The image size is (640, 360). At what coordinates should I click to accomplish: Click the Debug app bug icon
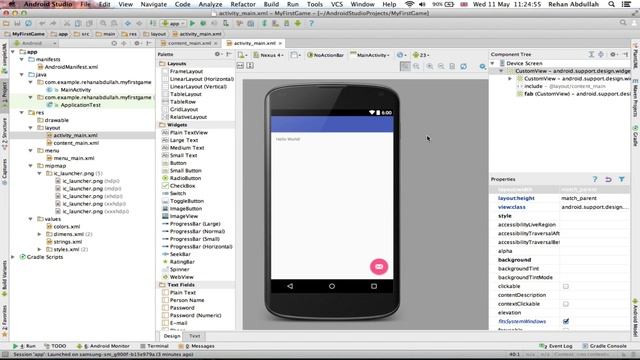click(203, 23)
